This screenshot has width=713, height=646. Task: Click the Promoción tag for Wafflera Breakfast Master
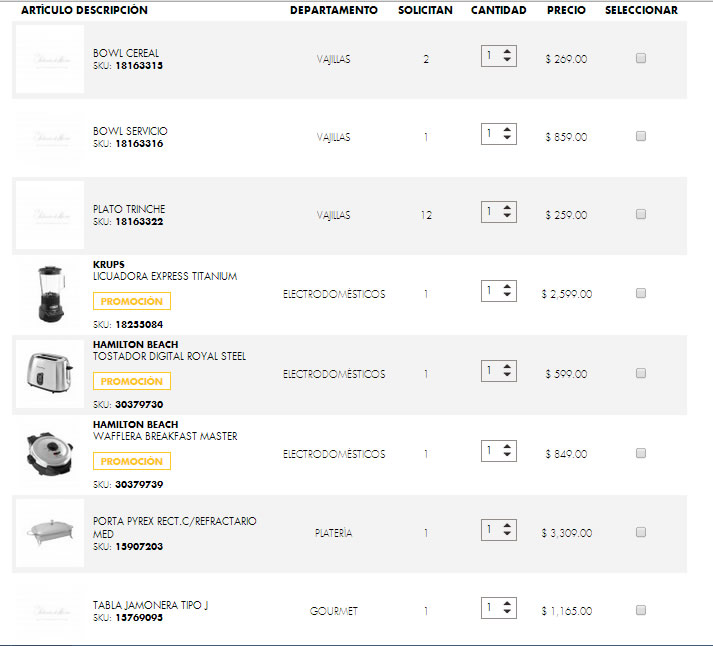coord(132,461)
